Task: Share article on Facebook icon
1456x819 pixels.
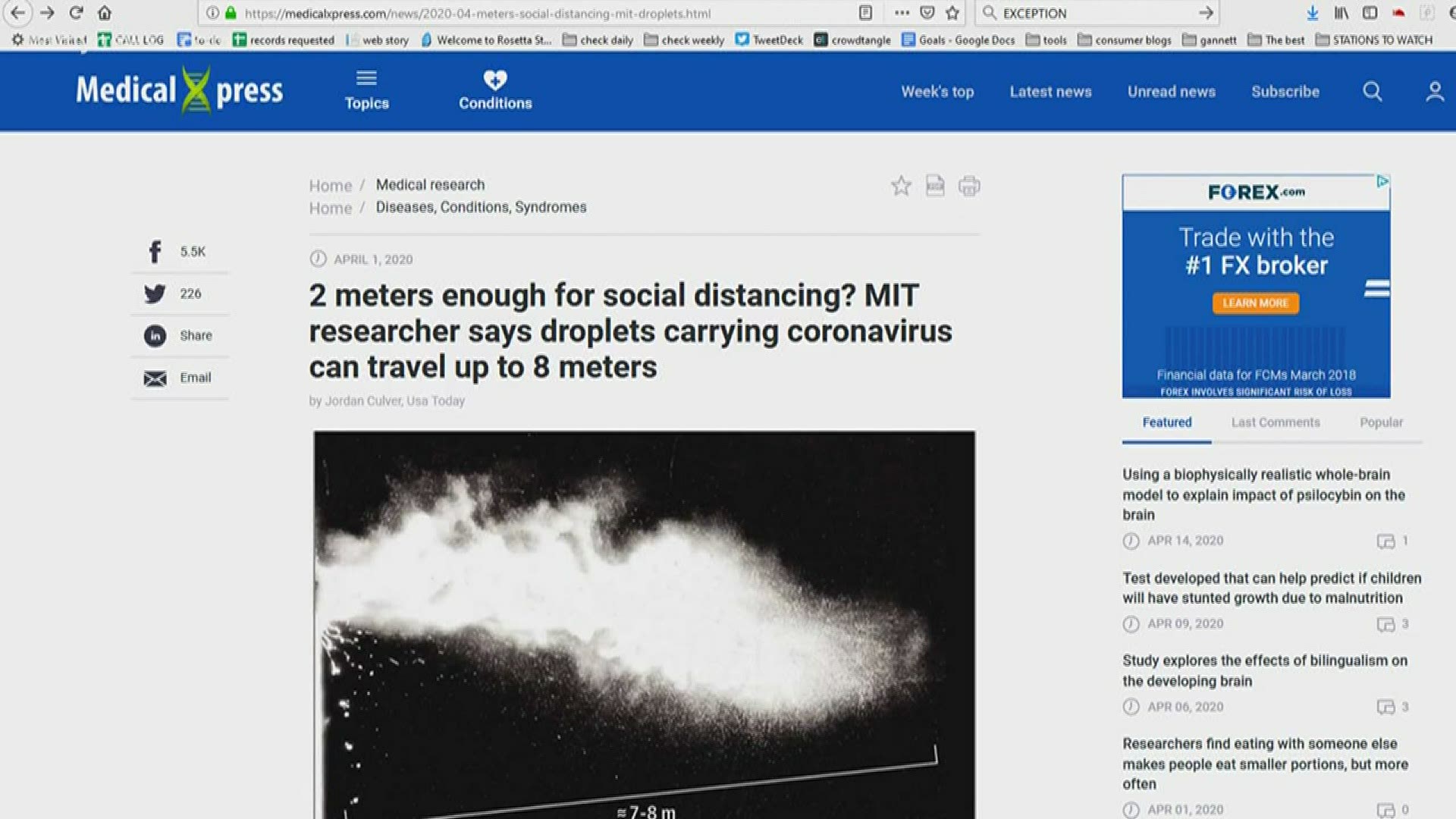Action: (x=155, y=252)
